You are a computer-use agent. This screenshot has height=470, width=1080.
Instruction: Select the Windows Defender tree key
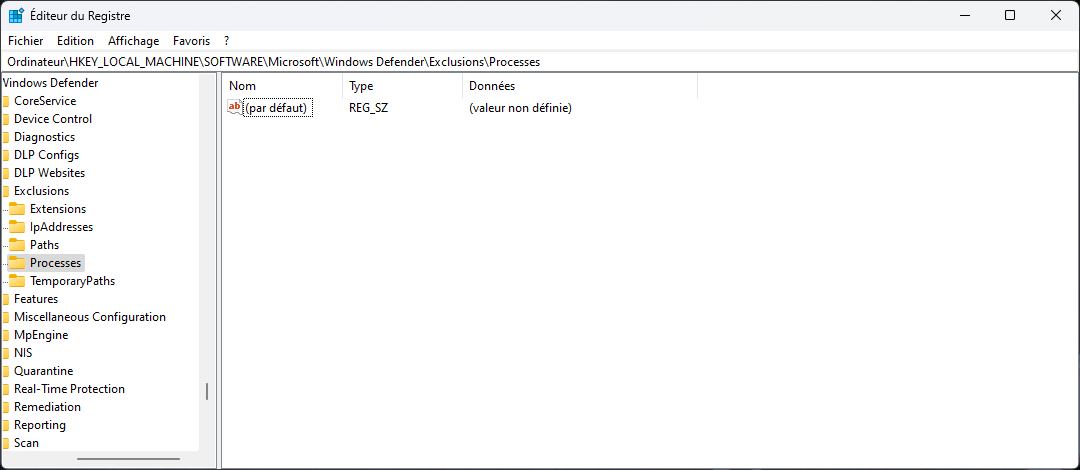tap(50, 83)
